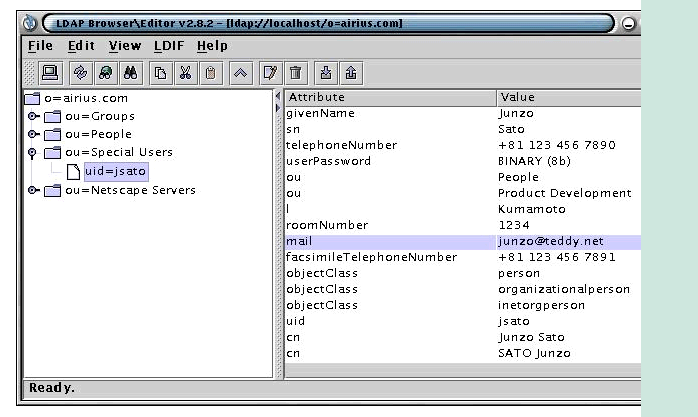This screenshot has height=417, width=698.
Task: Select the userPassword attribute row
Action: point(463,162)
